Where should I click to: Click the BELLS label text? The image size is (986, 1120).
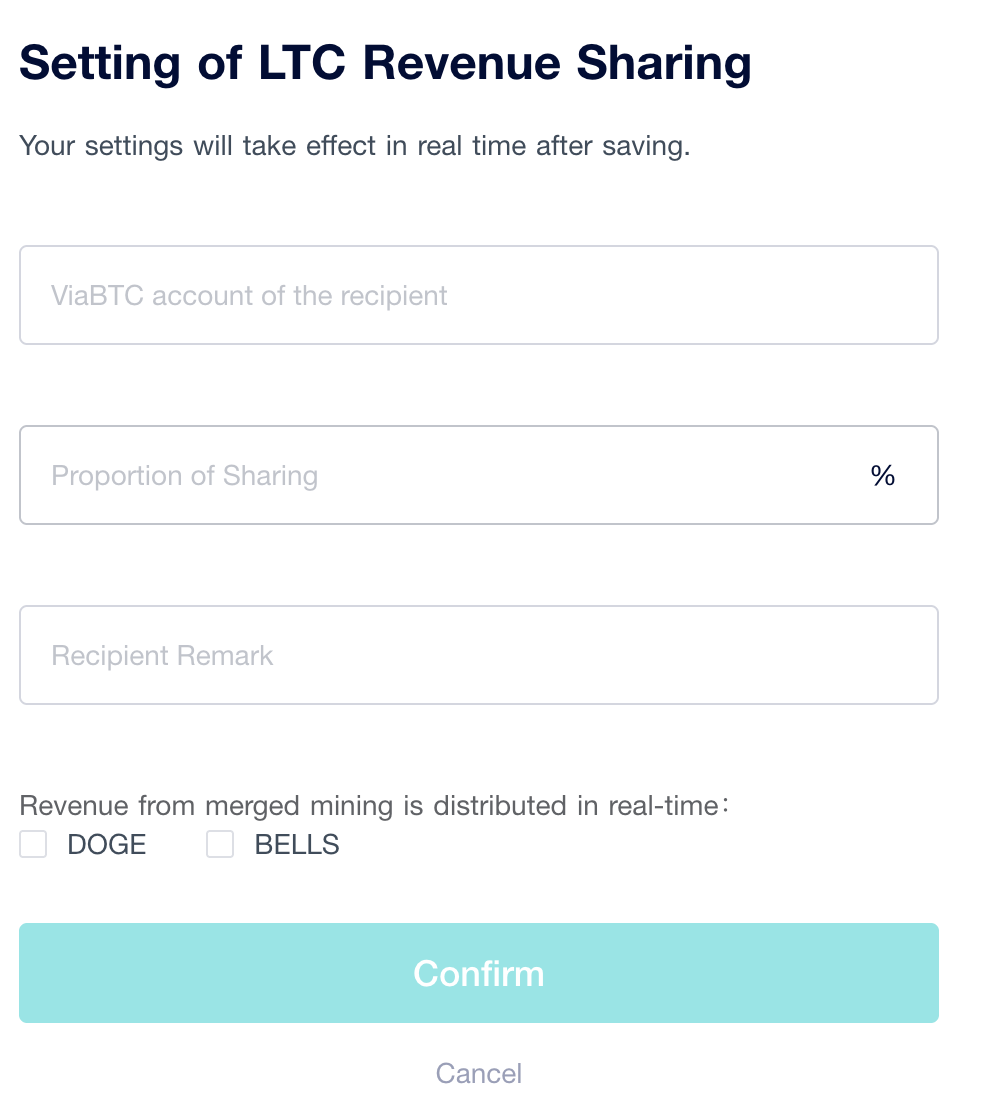(297, 844)
